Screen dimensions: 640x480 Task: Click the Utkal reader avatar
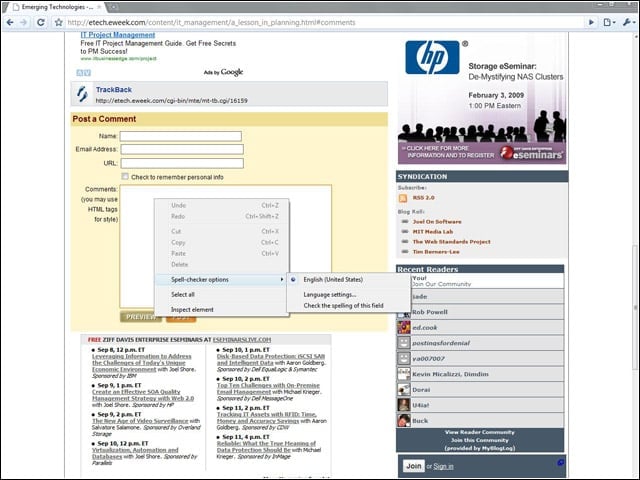pos(404,405)
